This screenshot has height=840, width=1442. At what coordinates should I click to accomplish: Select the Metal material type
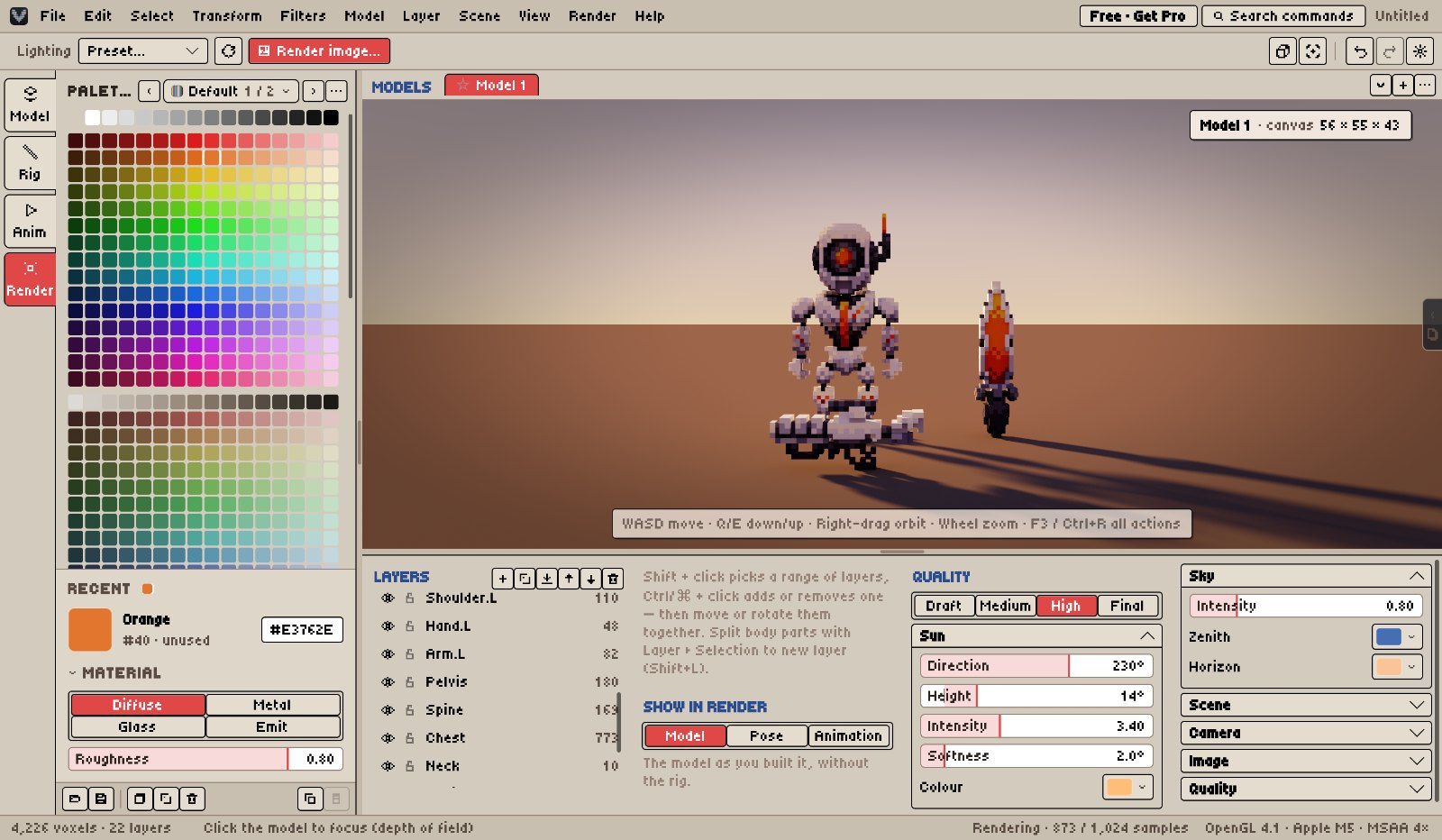(x=273, y=705)
